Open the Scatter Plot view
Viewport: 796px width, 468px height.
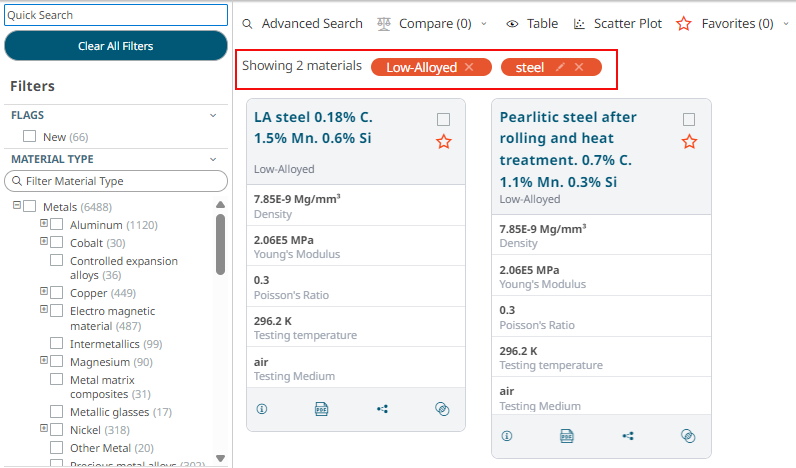(x=617, y=23)
